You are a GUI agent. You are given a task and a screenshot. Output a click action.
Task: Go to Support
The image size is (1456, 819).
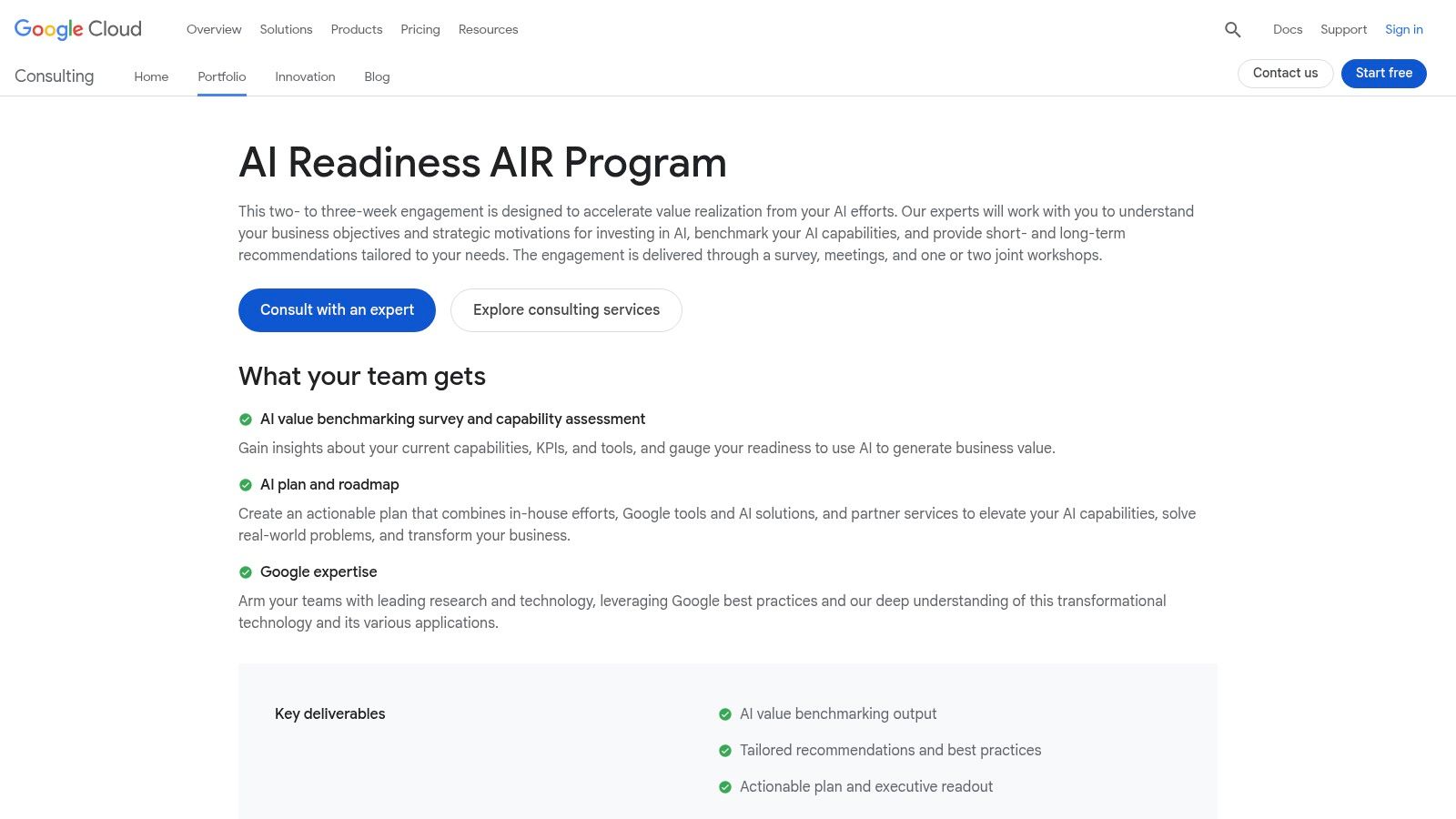1343,29
